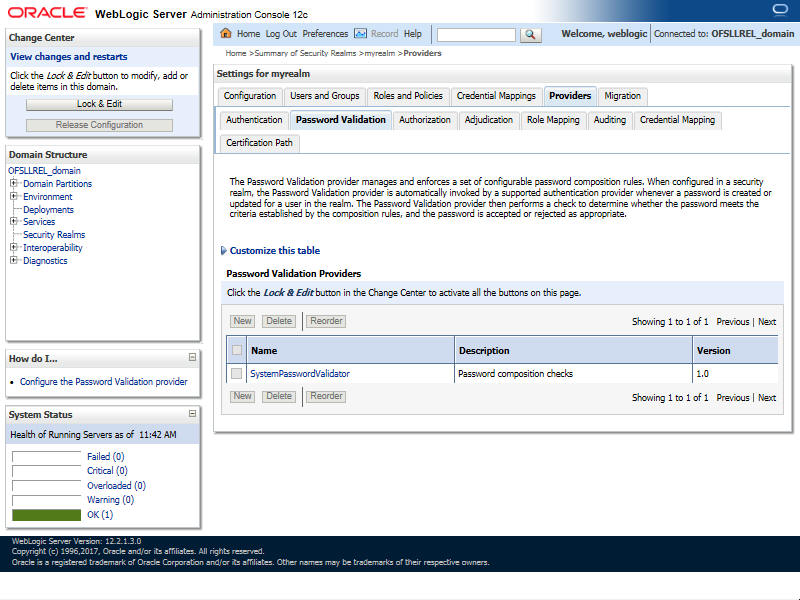Open Certification Path subtab
800x600 pixels.
click(x=259, y=143)
